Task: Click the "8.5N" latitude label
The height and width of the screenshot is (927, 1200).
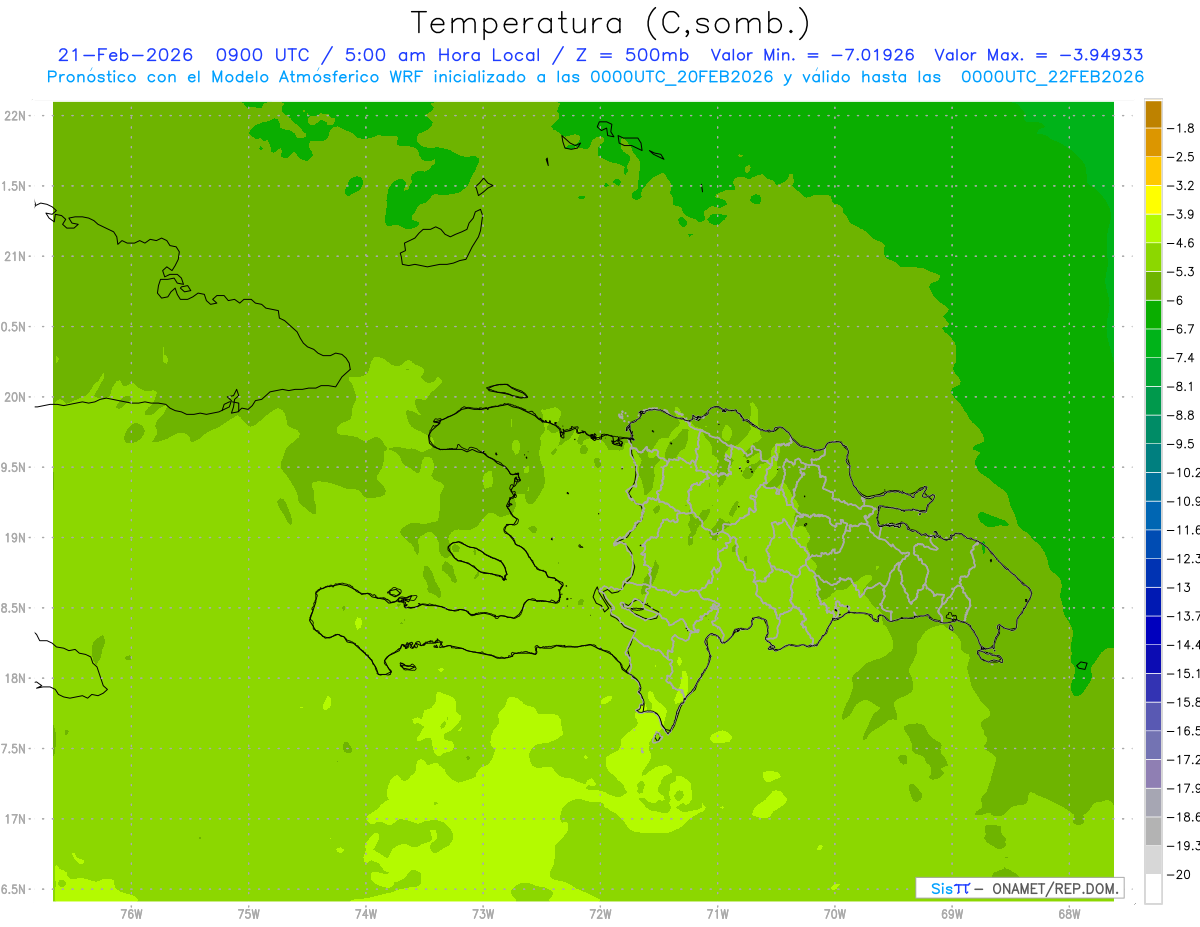Action: click(15, 608)
